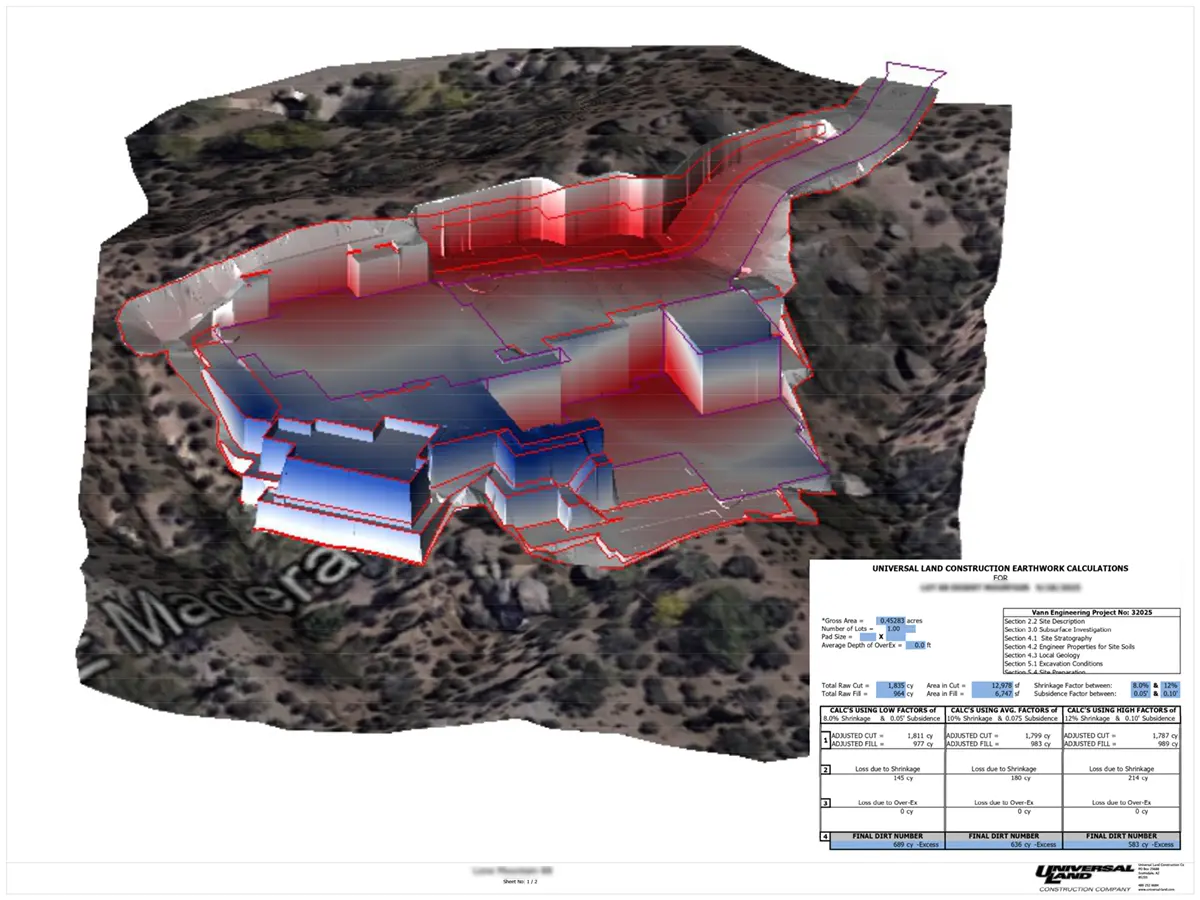Viewport: 1200px width, 900px height.
Task: Click the row number 2 box
Action: (x=825, y=770)
